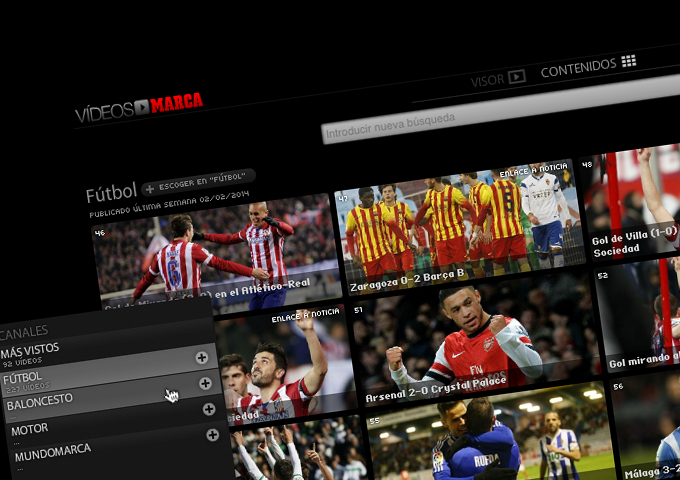This screenshot has height=480, width=680.
Task: Click the '227 vídeos' count text
Action: pos(28,386)
